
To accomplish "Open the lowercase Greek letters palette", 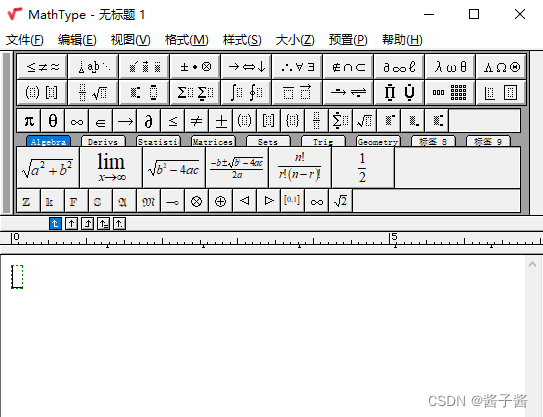I will point(450,67).
